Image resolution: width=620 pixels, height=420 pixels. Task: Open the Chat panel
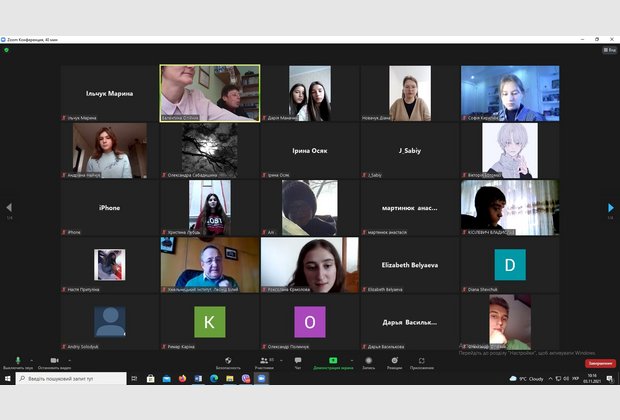click(298, 363)
